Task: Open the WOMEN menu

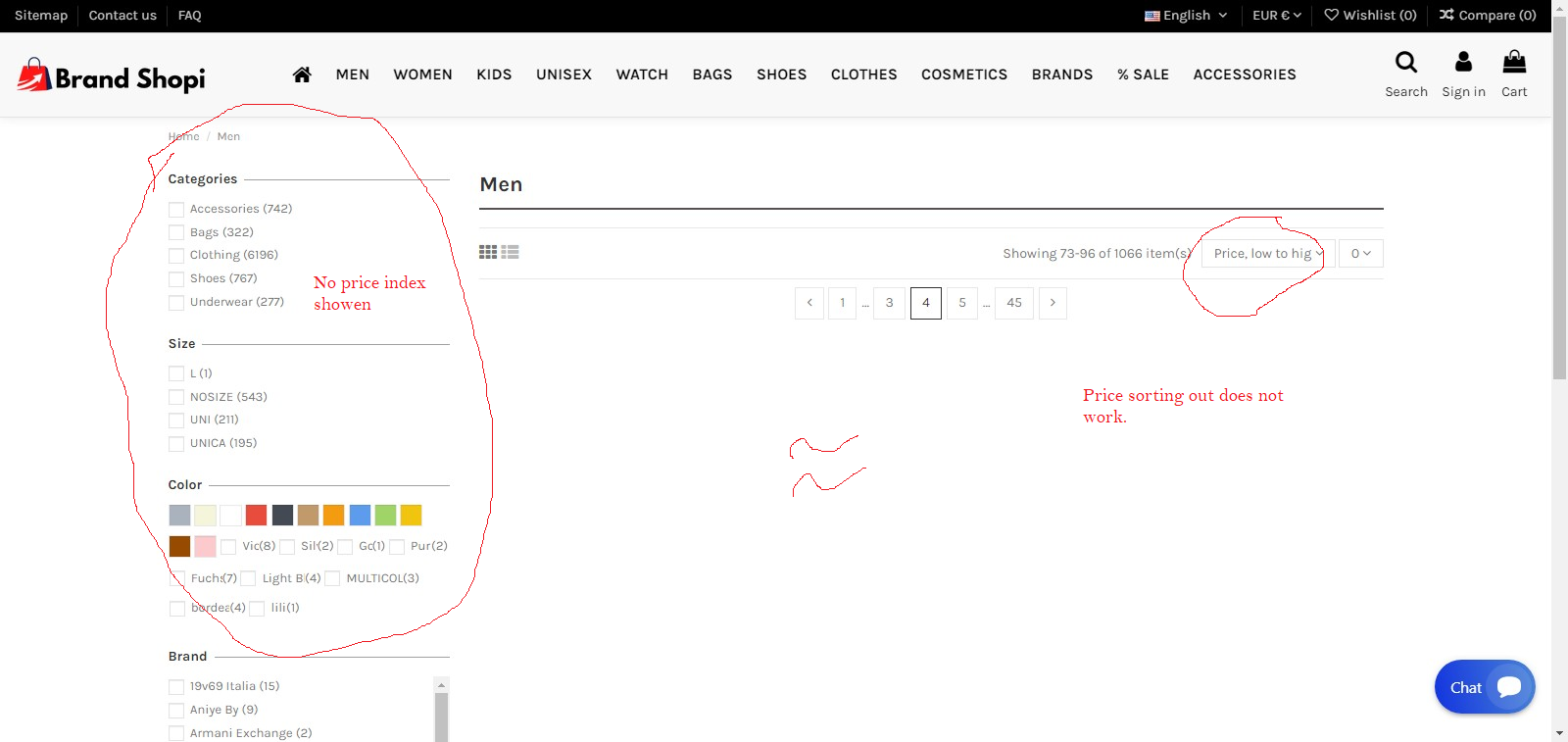Action: [x=423, y=74]
